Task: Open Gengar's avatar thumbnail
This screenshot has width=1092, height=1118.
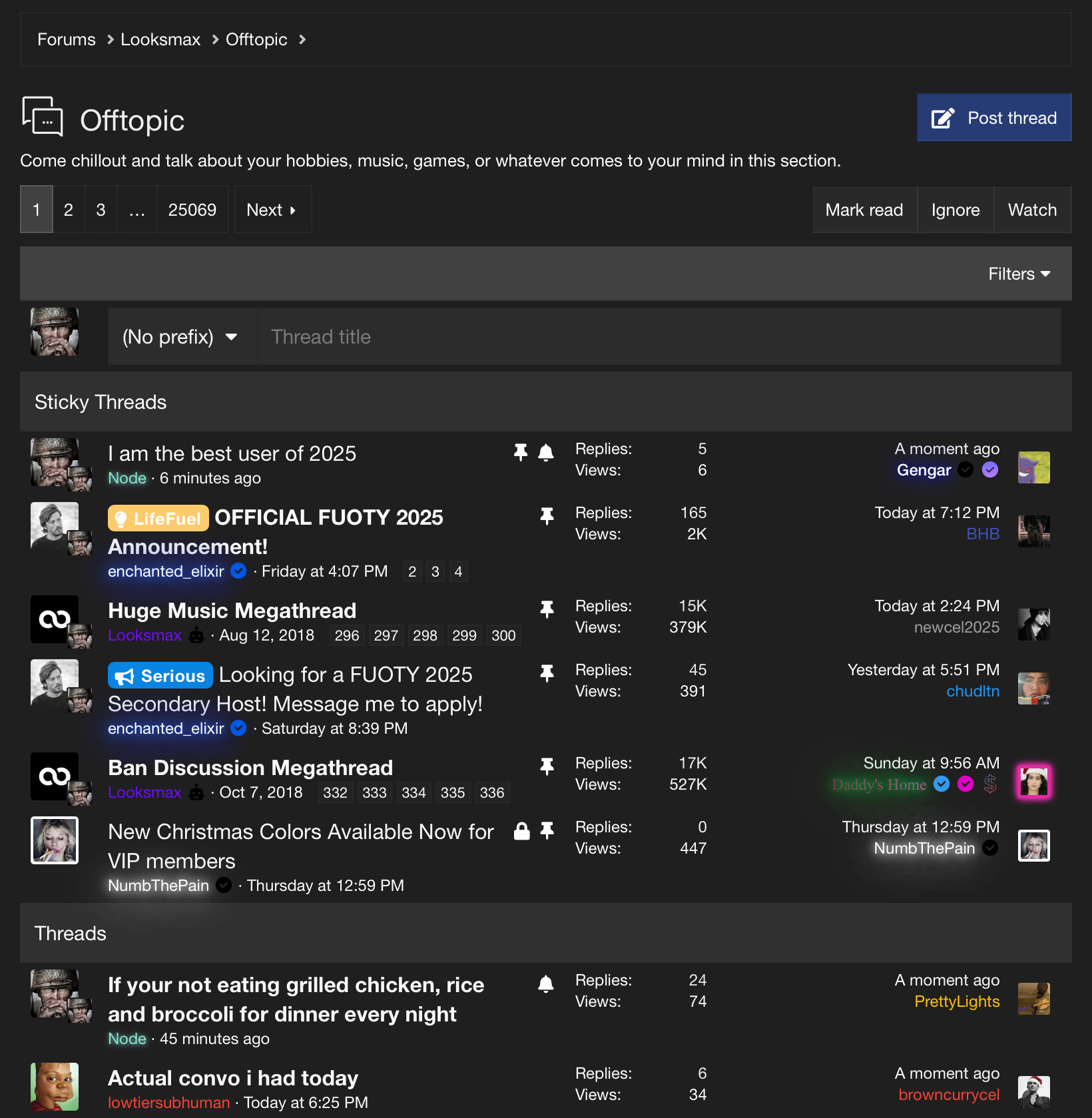Action: 1033,467
